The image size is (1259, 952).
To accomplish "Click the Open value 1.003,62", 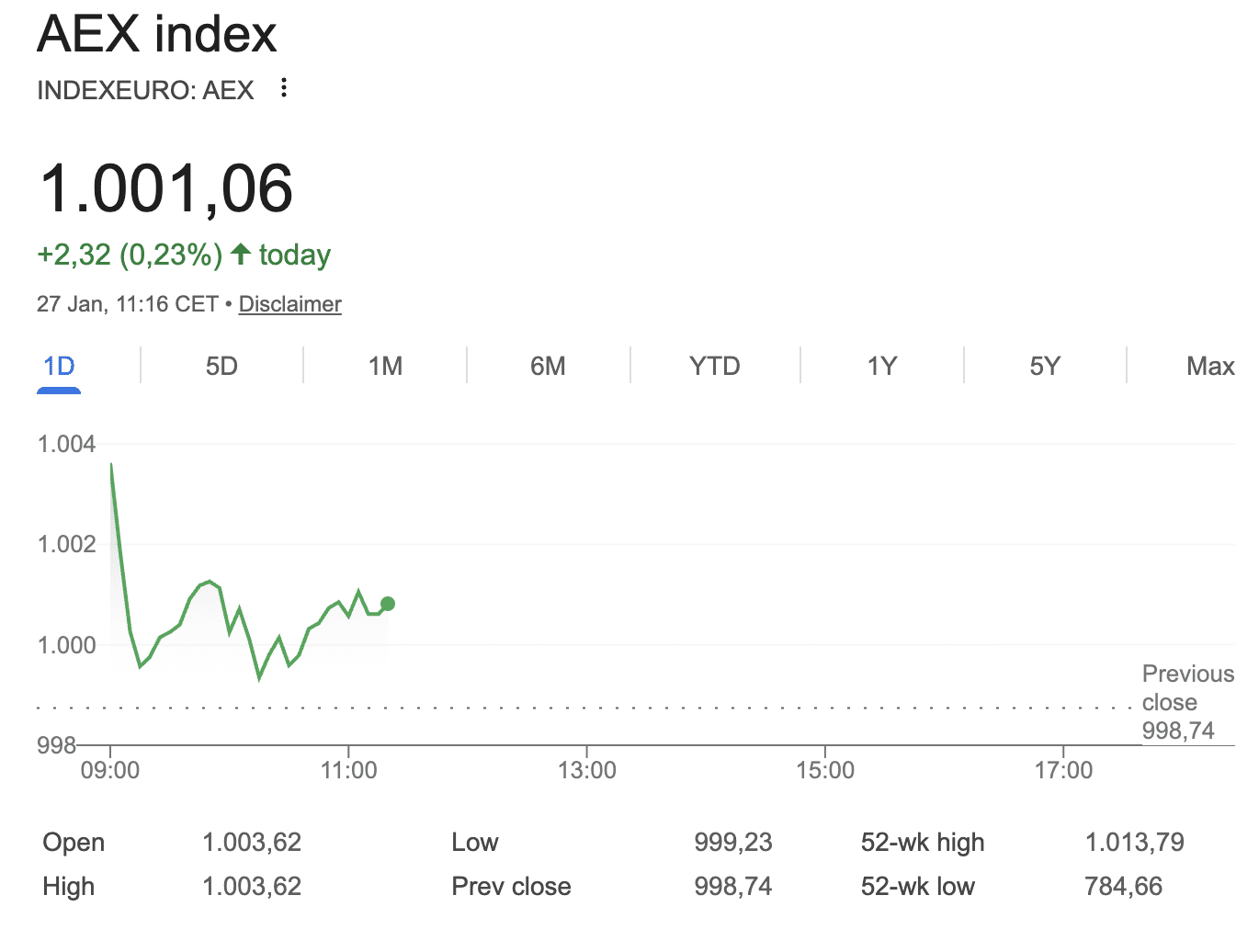I will [252, 842].
